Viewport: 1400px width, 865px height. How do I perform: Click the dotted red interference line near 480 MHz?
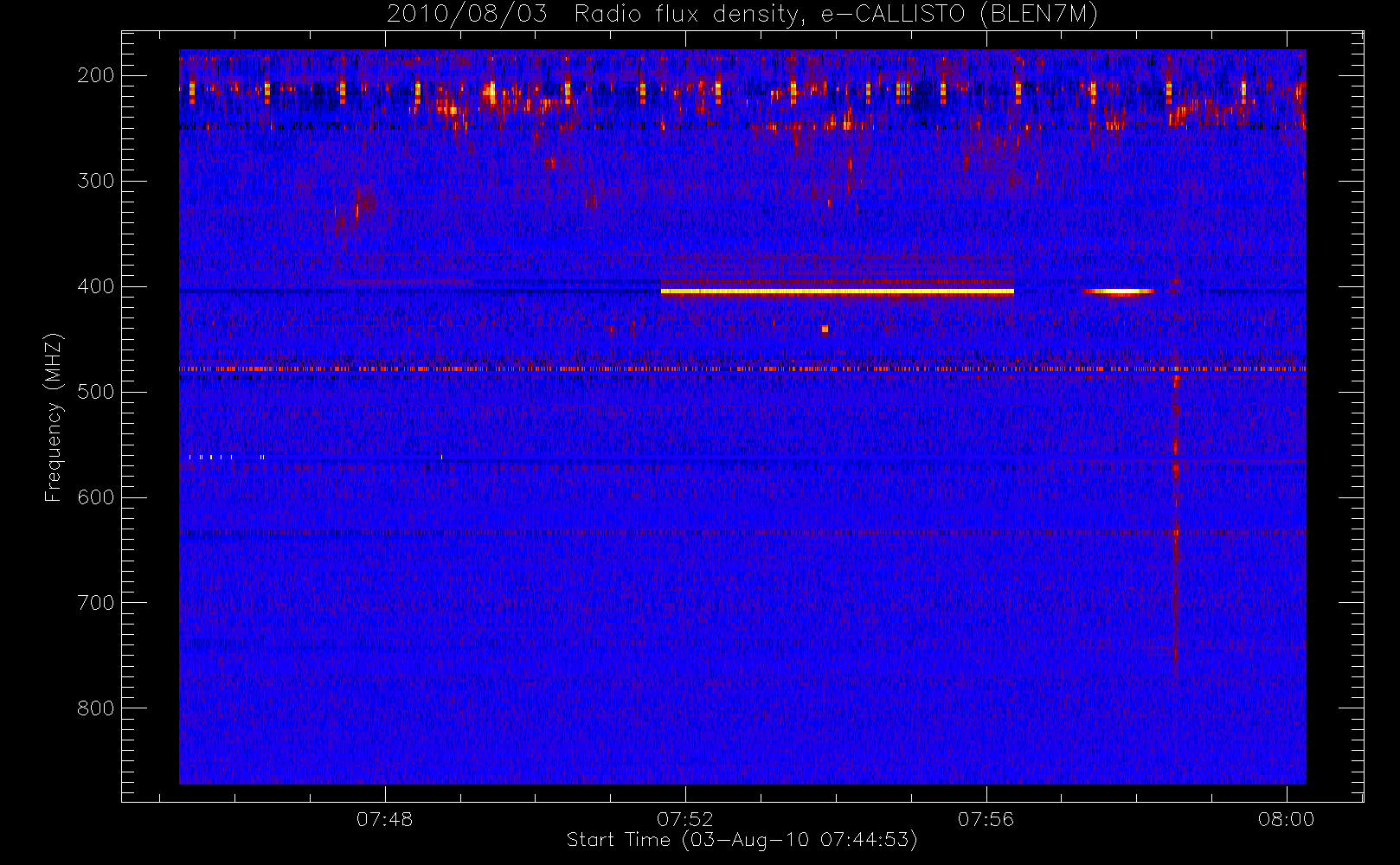coord(742,369)
